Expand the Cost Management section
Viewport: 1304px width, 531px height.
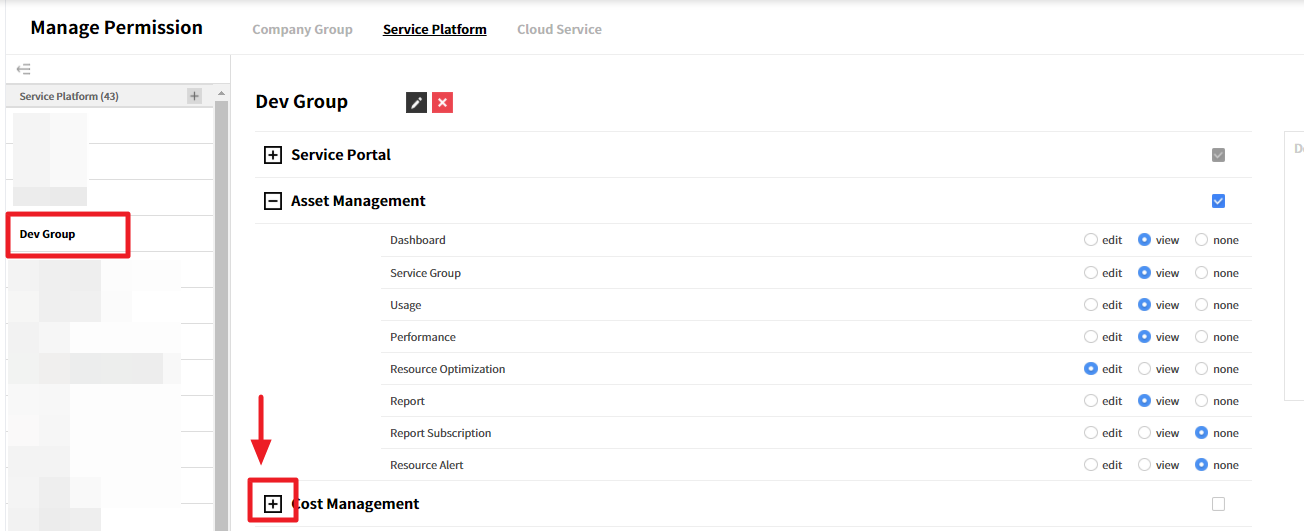(272, 504)
